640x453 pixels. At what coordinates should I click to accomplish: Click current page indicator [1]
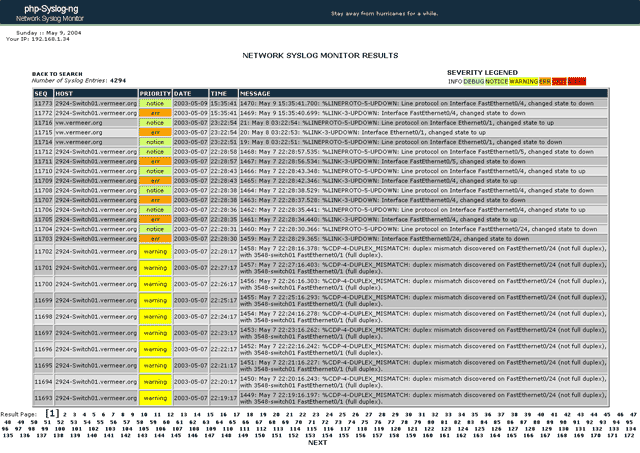point(52,413)
